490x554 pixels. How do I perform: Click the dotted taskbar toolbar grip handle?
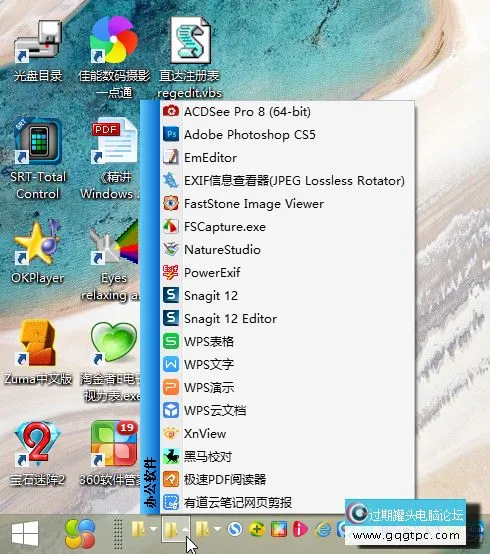tap(118, 534)
